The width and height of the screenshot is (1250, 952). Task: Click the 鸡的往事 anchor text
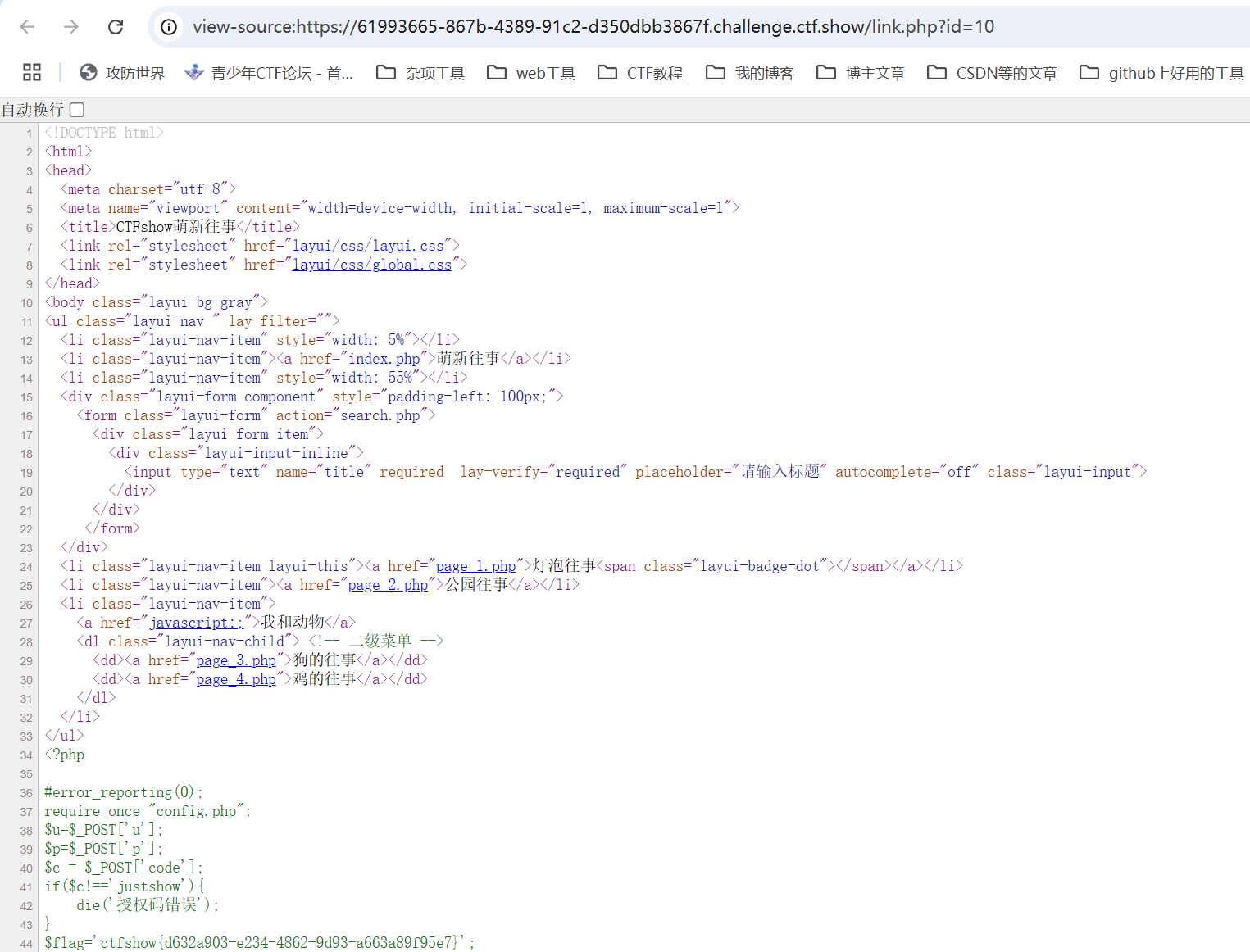325,679
